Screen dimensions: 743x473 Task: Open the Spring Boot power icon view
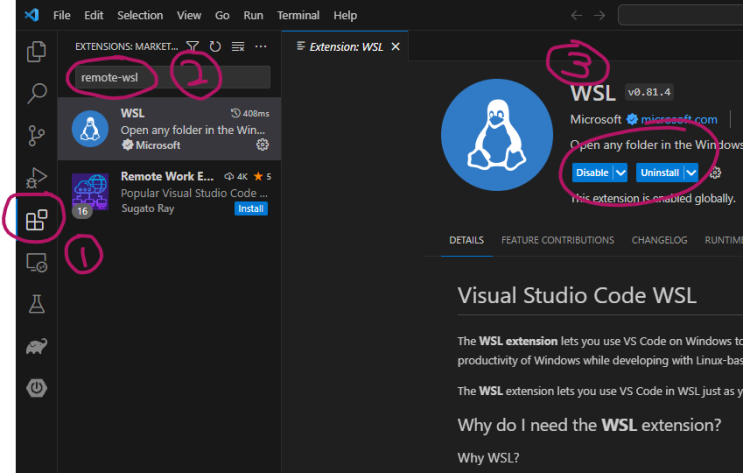pos(36,388)
